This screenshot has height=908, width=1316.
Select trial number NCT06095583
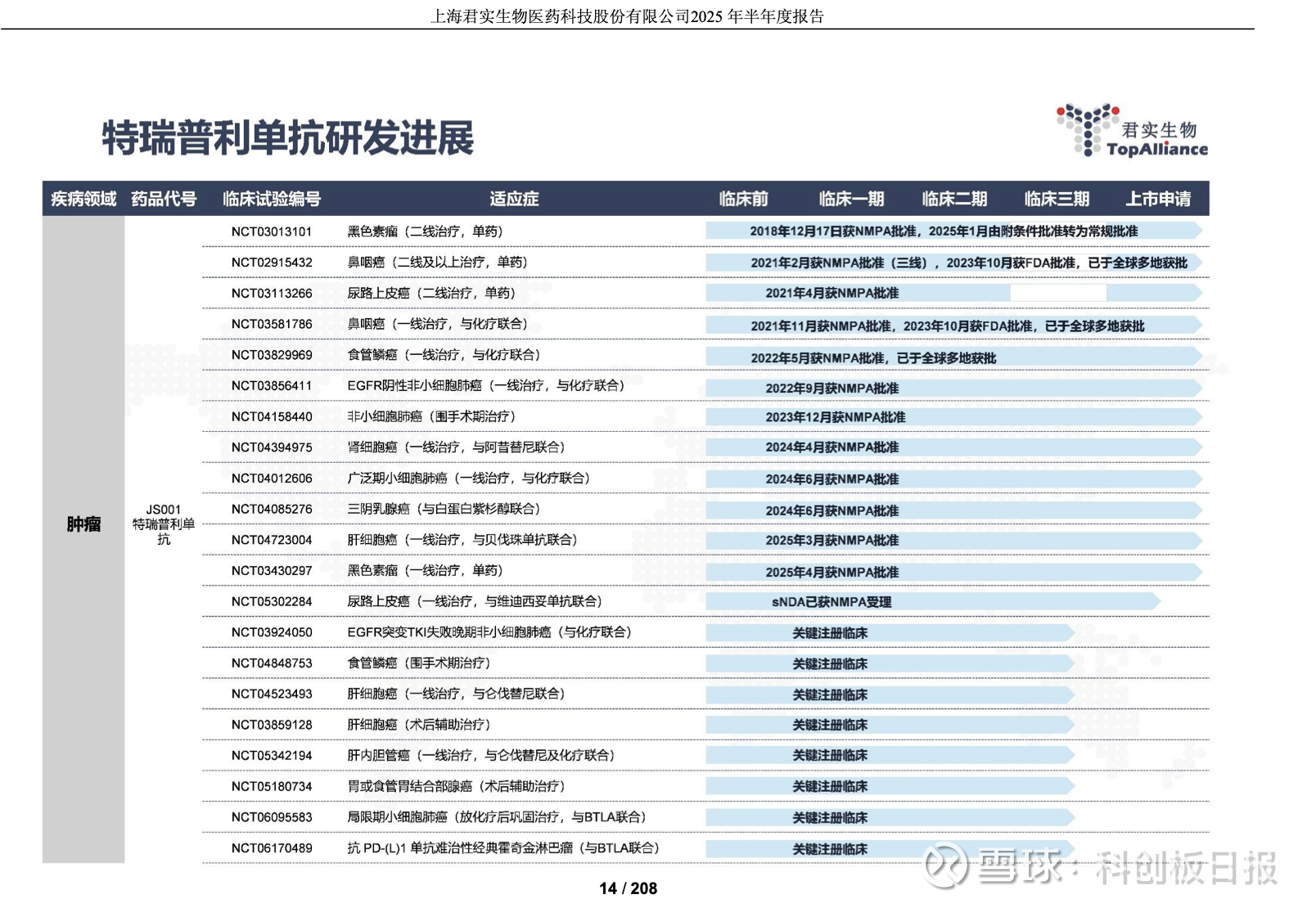(x=272, y=817)
